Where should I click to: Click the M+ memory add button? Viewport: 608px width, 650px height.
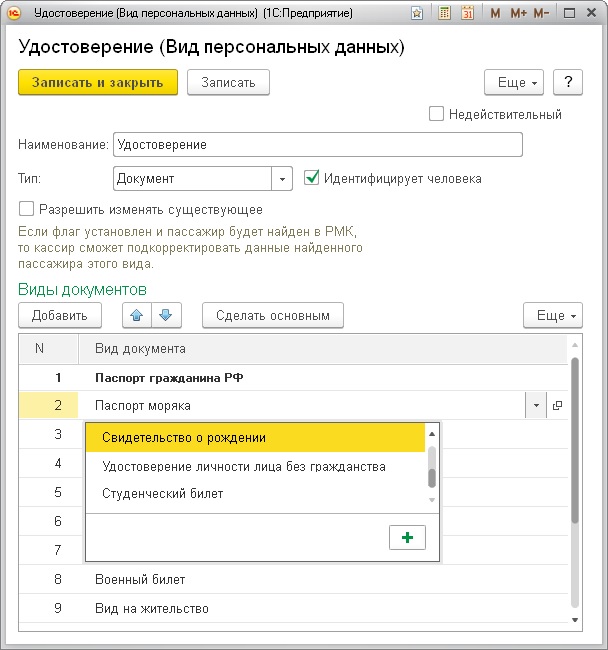(x=518, y=14)
